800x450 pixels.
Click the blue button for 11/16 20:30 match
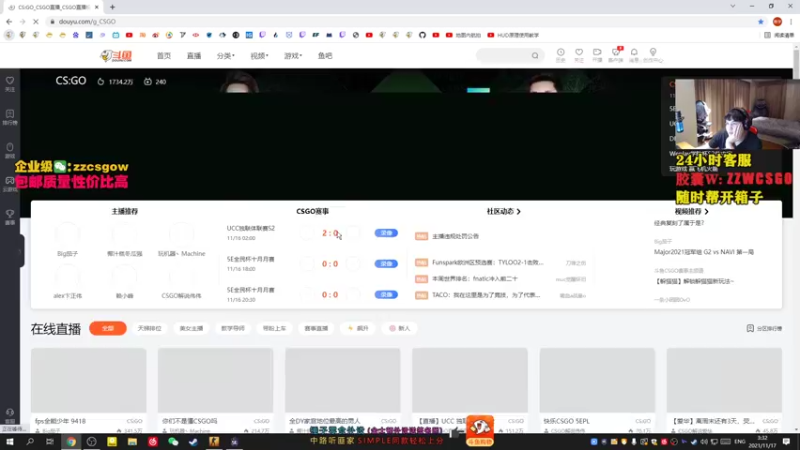[x=386, y=294]
